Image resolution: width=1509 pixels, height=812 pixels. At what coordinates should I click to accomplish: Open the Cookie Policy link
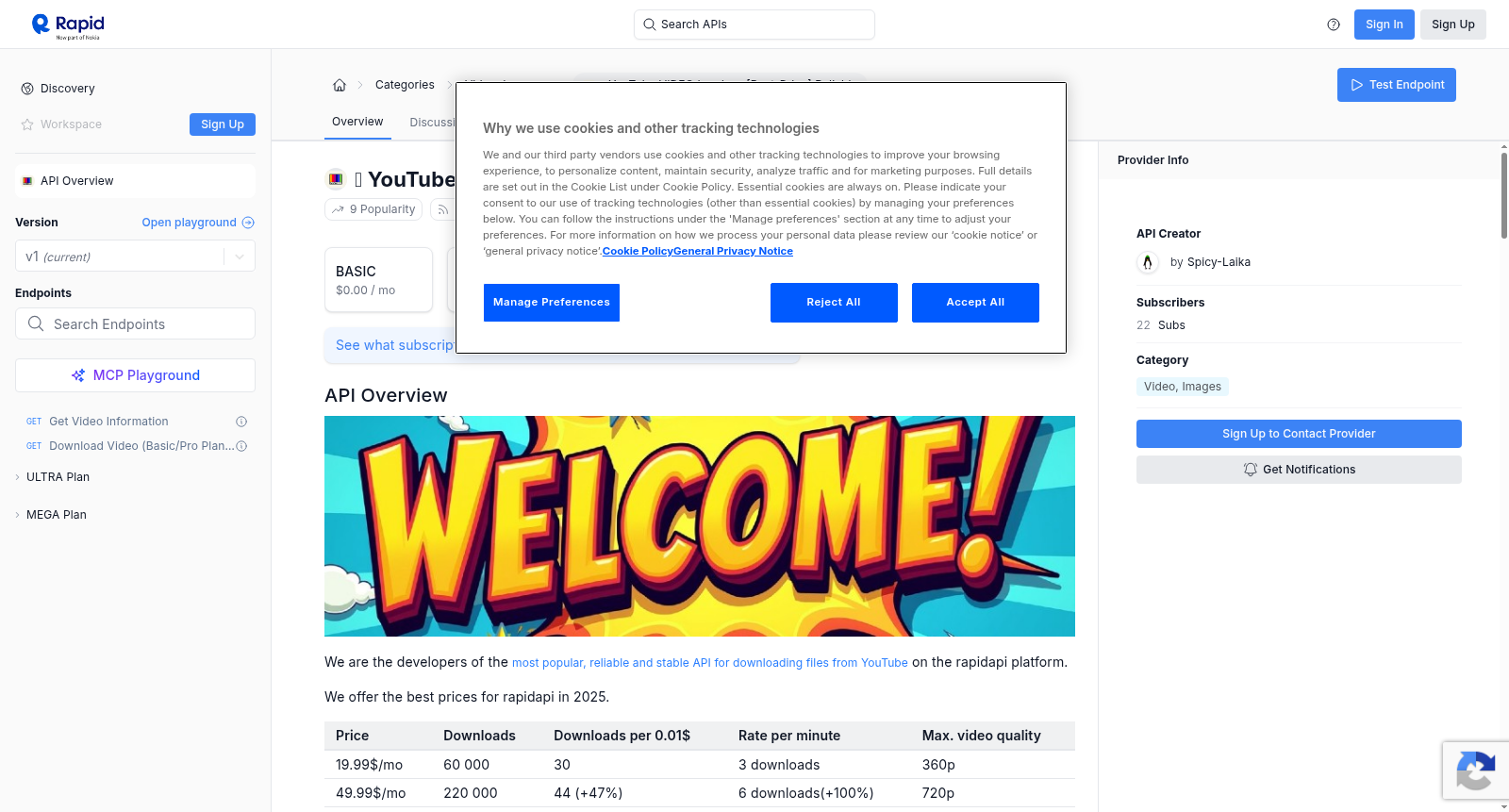click(638, 251)
